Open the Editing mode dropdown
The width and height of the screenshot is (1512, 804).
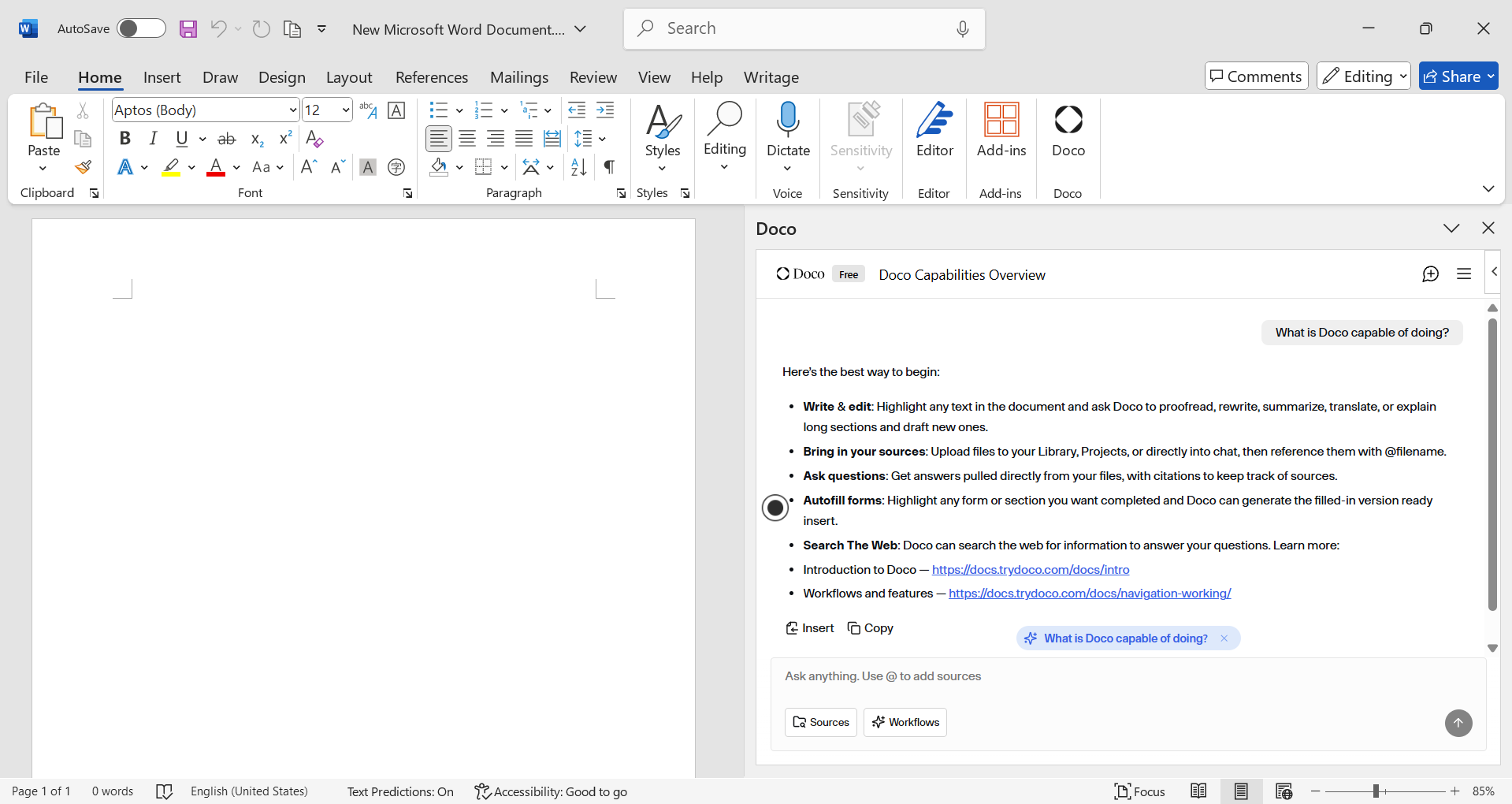pyautogui.click(x=1363, y=76)
